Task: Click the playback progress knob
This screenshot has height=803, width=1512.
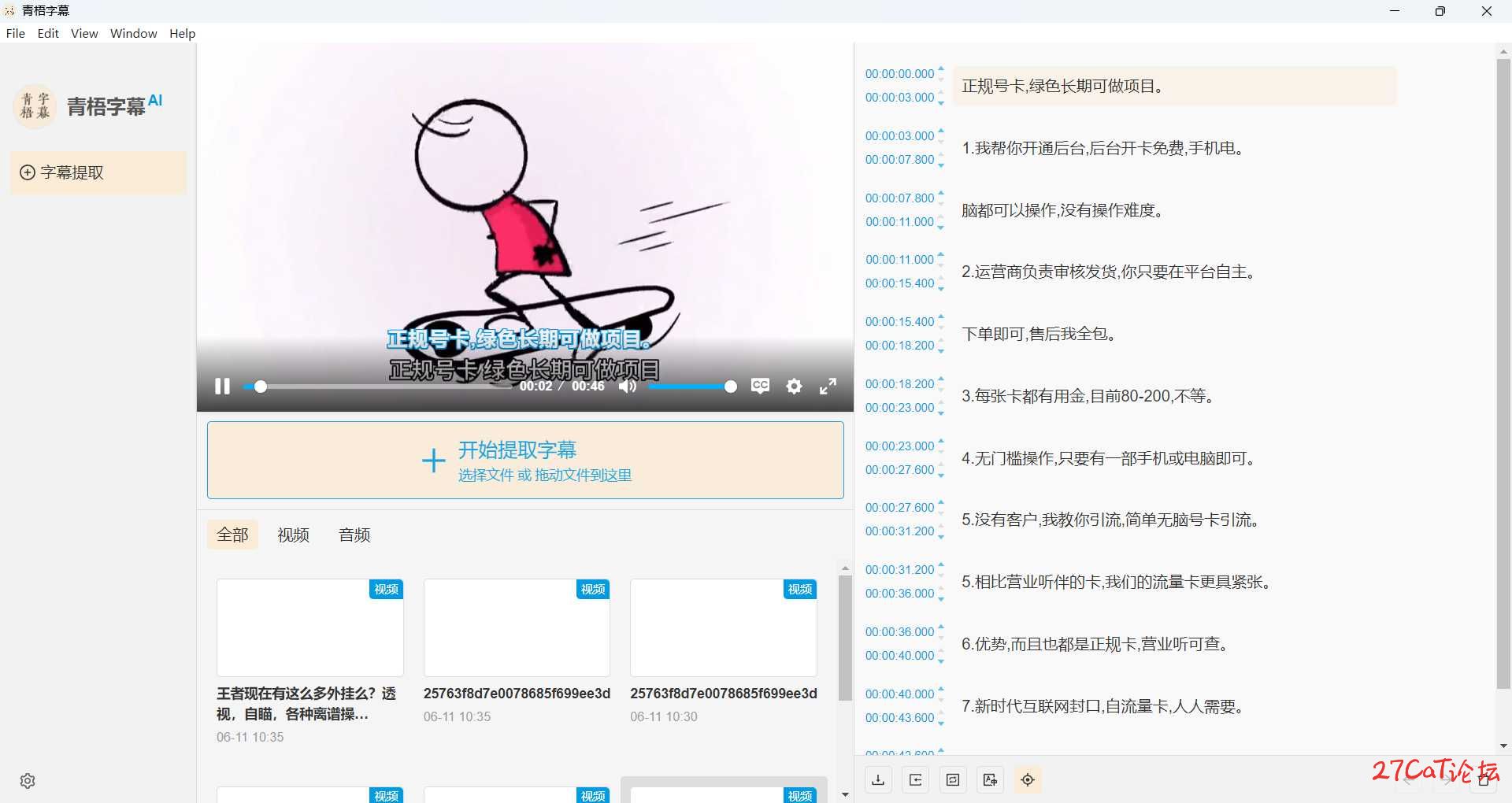Action: click(261, 387)
